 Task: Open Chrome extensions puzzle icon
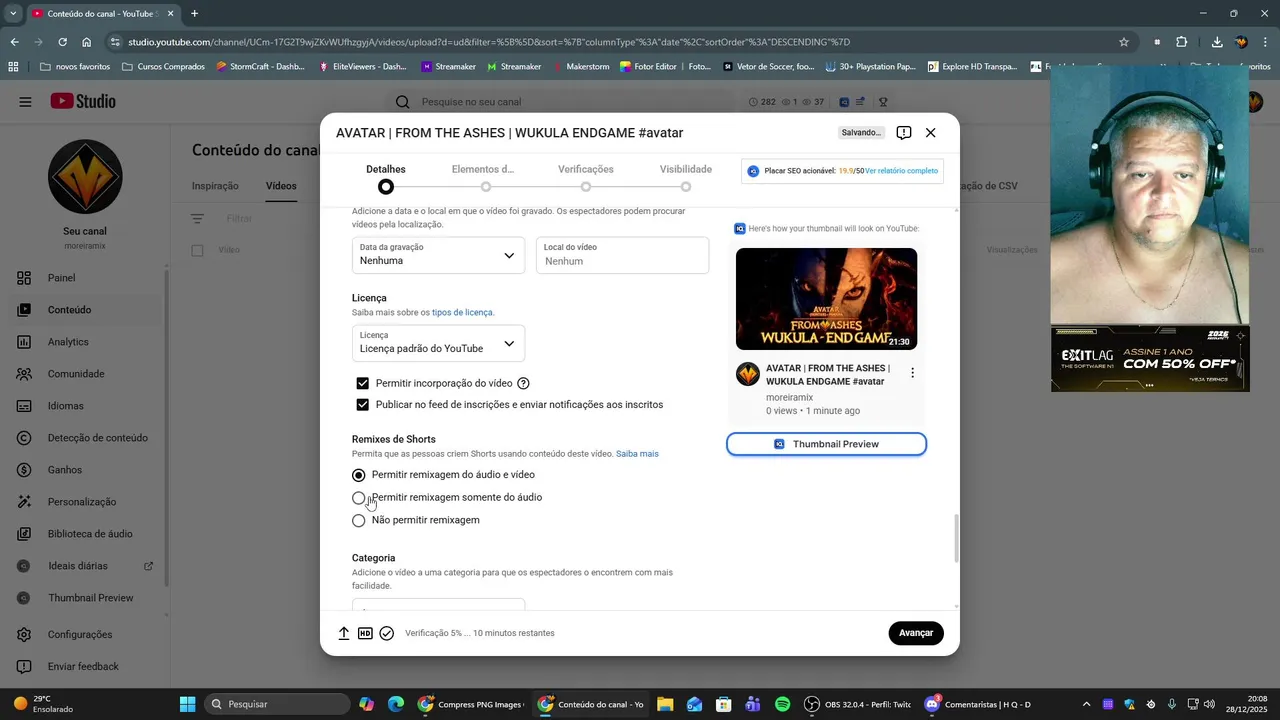click(x=1181, y=42)
